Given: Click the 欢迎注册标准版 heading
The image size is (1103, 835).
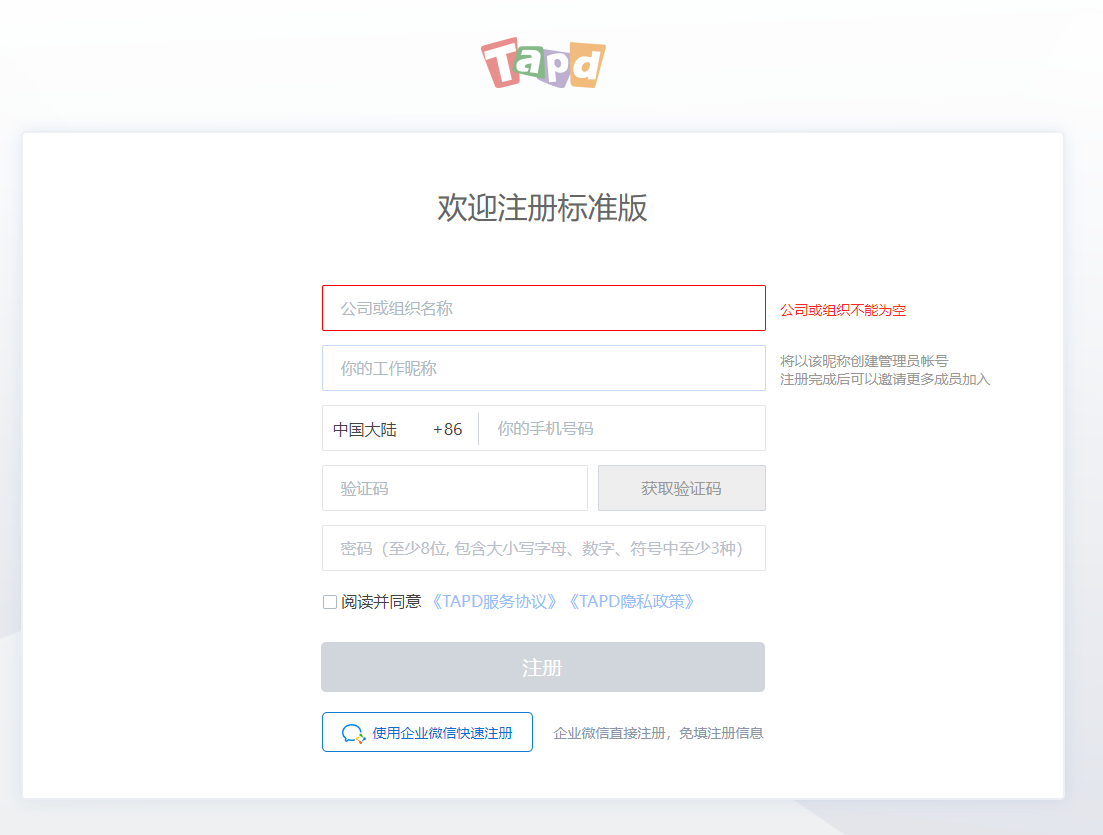Looking at the screenshot, I should pyautogui.click(x=542, y=207).
